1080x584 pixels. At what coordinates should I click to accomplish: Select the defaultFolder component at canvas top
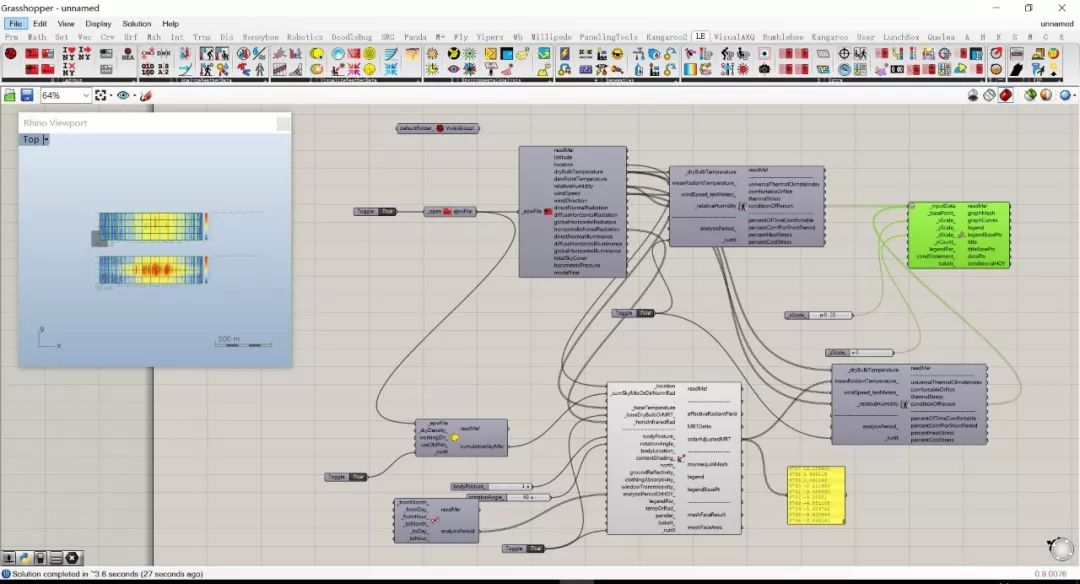tap(437, 128)
